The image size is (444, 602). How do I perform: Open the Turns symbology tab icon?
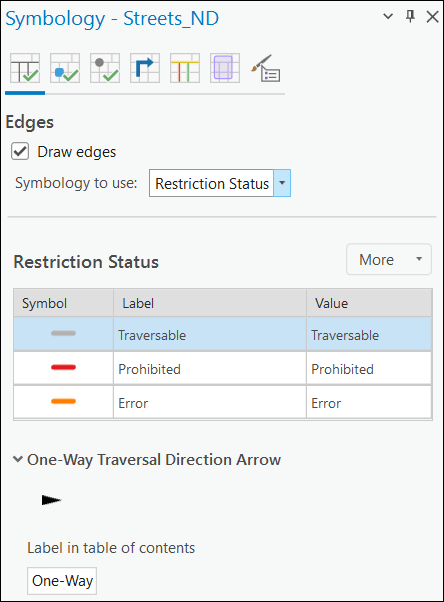[145, 68]
